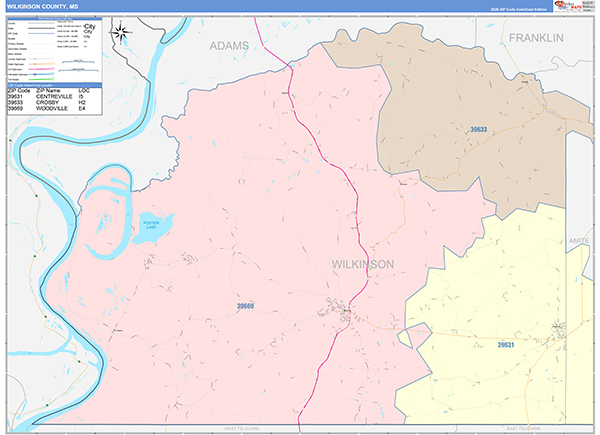Select the Foster Lake shape
This screenshot has width=600, height=435.
pyautogui.click(x=152, y=228)
